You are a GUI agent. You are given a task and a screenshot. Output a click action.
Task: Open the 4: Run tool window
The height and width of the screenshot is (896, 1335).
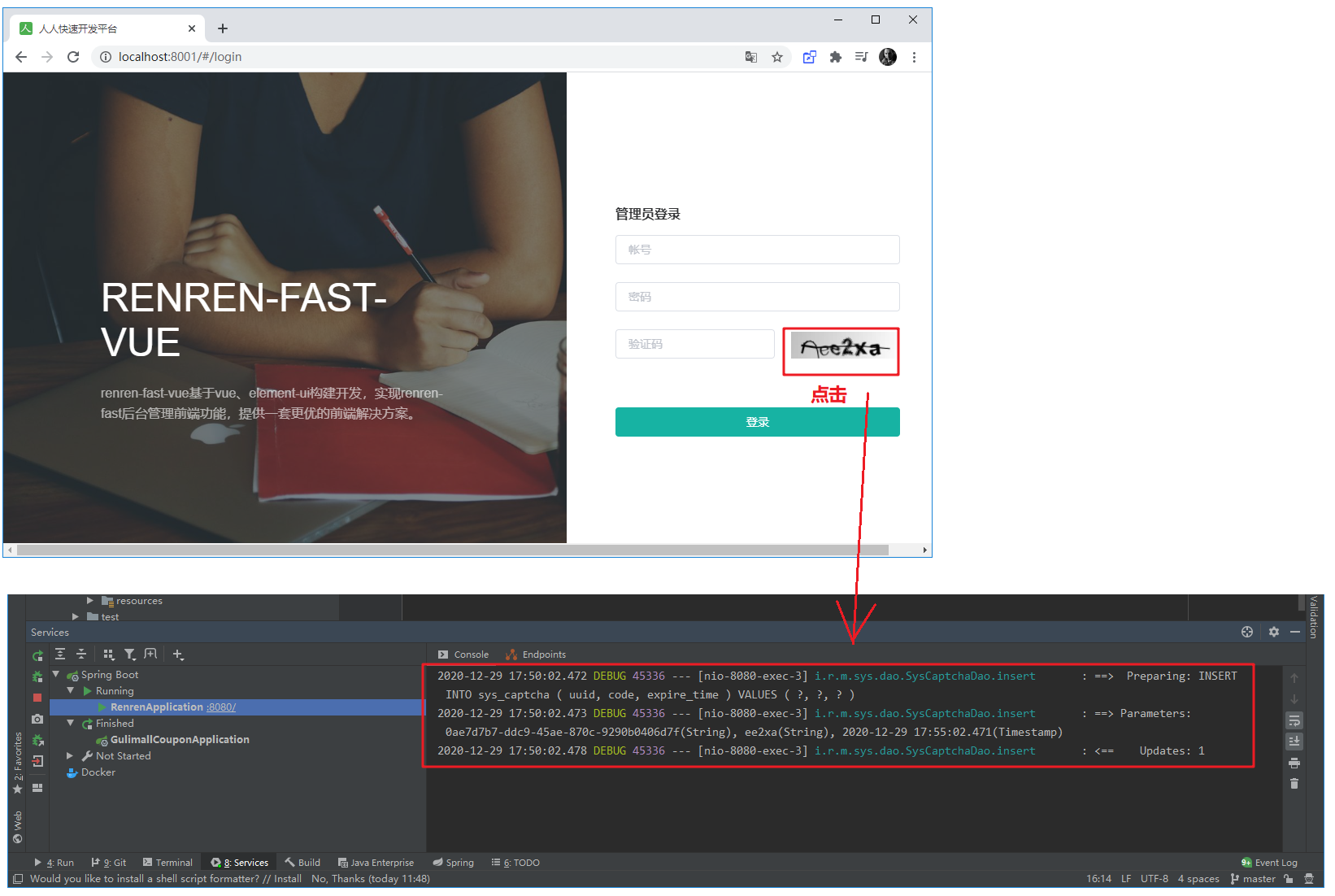54,863
